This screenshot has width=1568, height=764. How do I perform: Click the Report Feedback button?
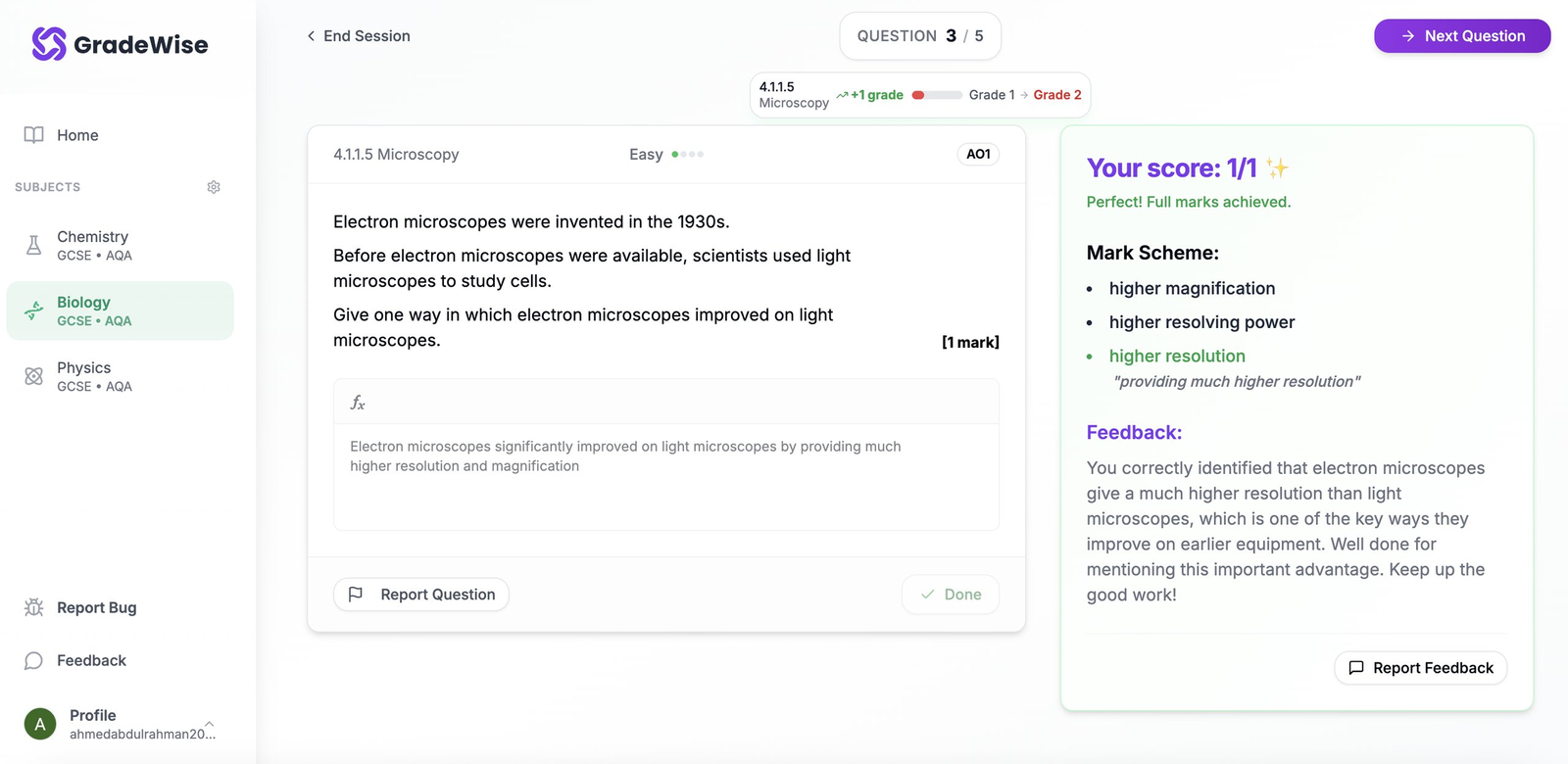1419,667
